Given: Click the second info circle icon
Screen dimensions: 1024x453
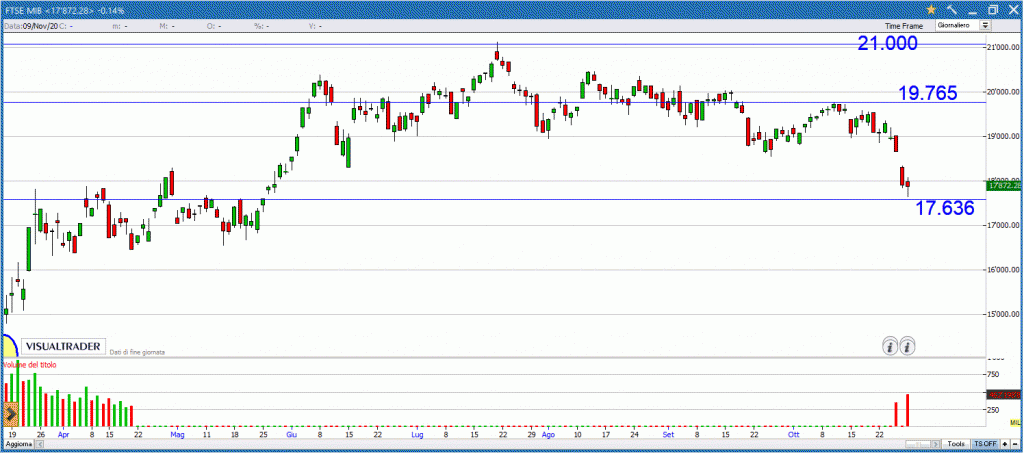Looking at the screenshot, I should pyautogui.click(x=907, y=346).
